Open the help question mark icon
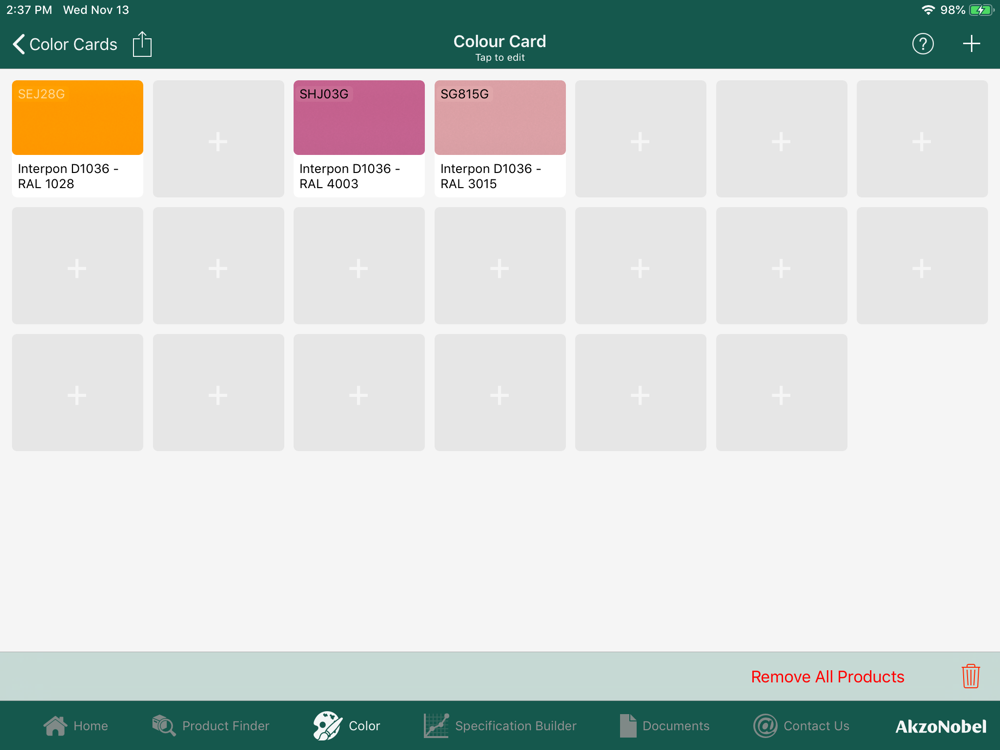This screenshot has width=1000, height=750. coord(922,44)
